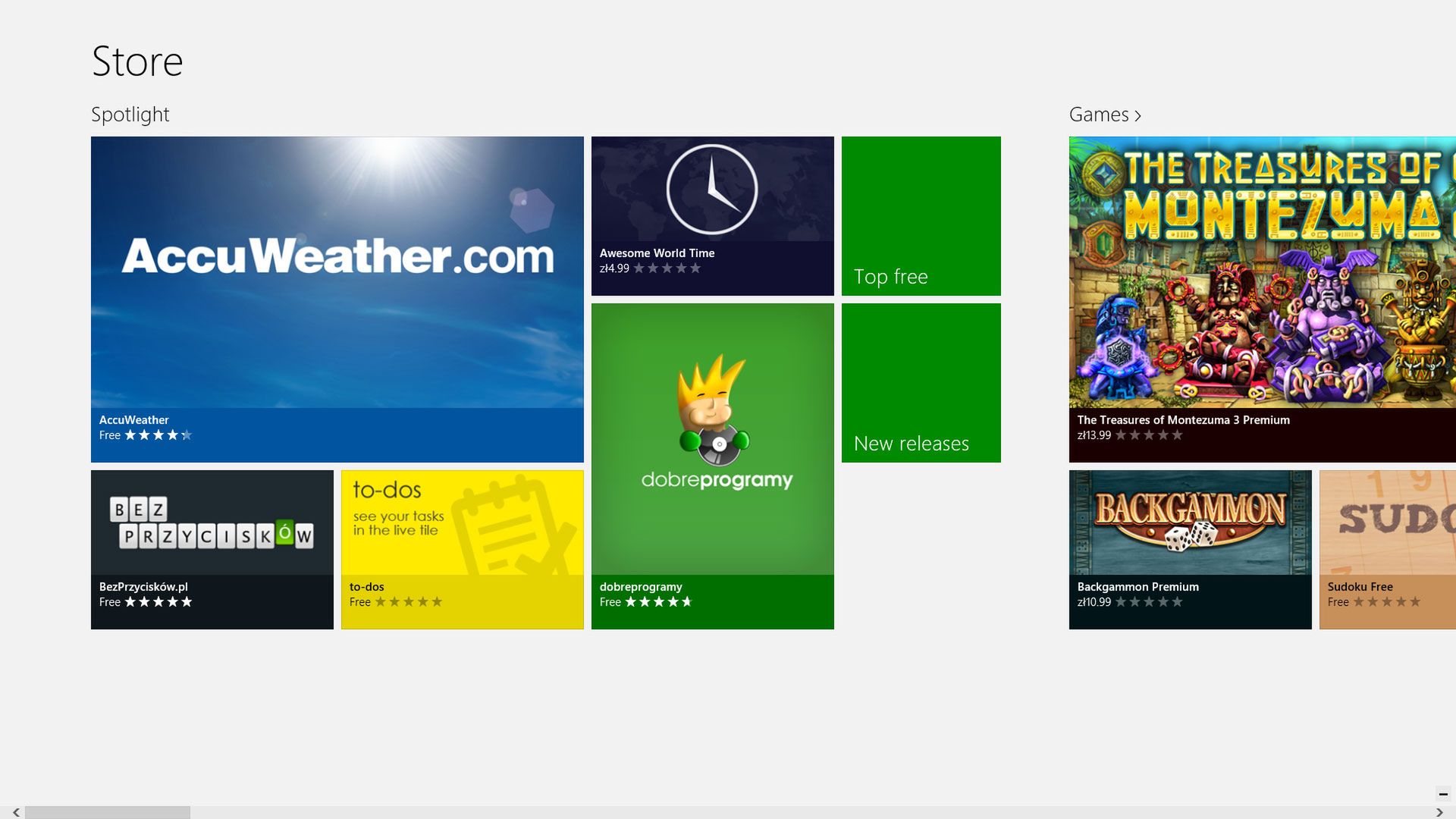Image resolution: width=1456 pixels, height=819 pixels.
Task: Click the left scrollbar arrow
Action: [x=16, y=812]
